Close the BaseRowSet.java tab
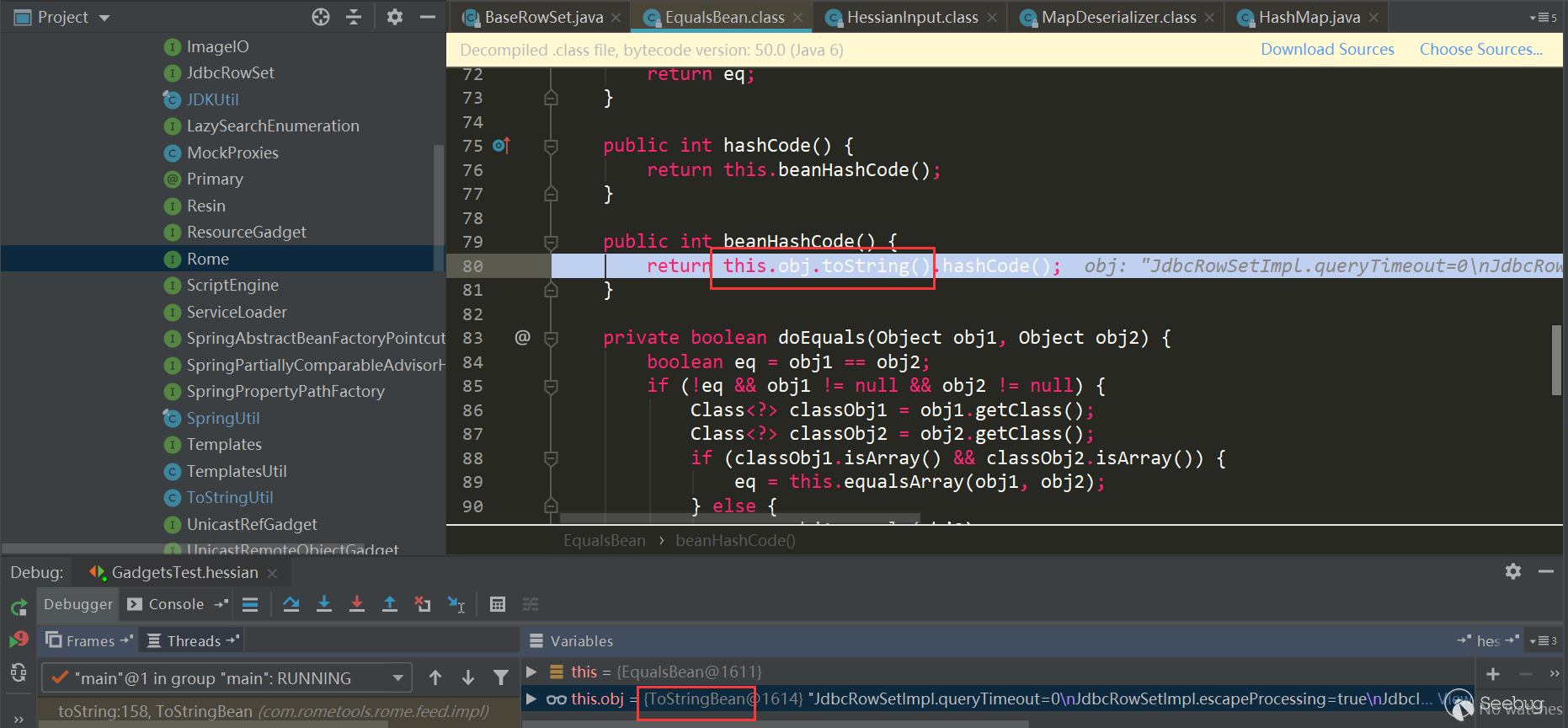 pos(616,18)
